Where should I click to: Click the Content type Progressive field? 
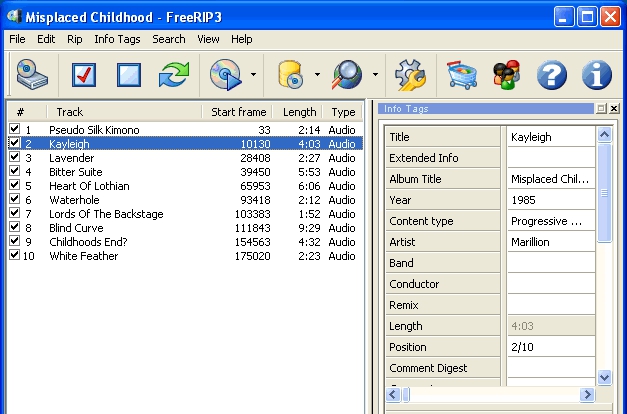point(551,221)
